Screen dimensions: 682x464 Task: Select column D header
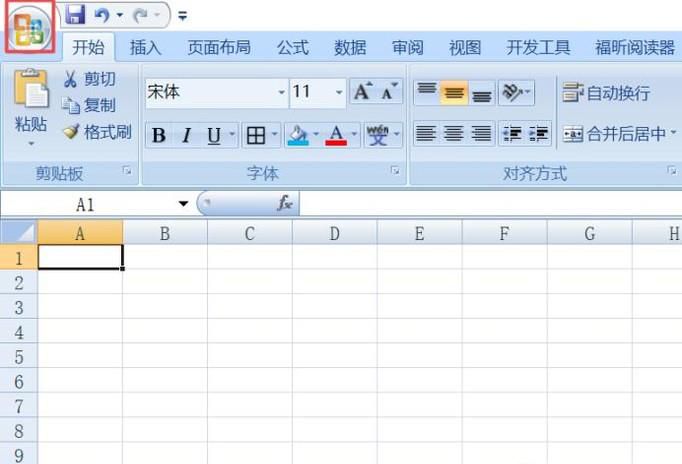pyautogui.click(x=334, y=234)
